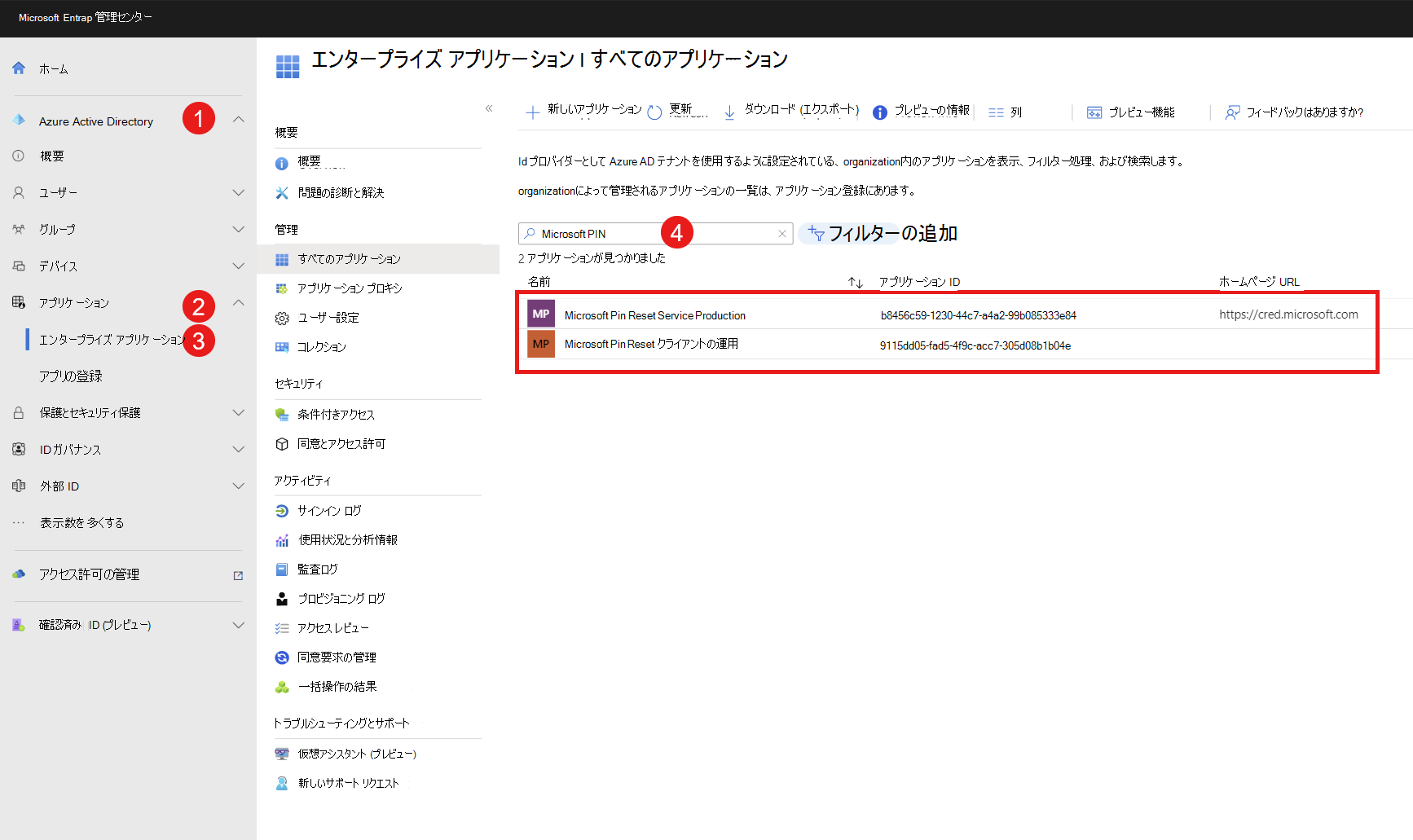
Task: Select すべてのアプリケーション menu item
Action: pos(378,259)
